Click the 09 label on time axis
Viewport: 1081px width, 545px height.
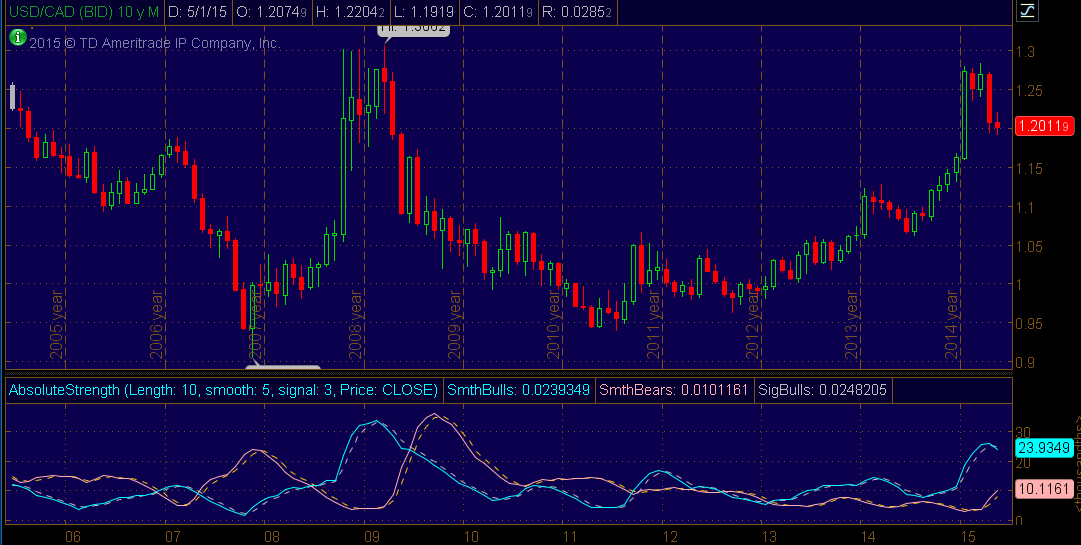click(371, 536)
